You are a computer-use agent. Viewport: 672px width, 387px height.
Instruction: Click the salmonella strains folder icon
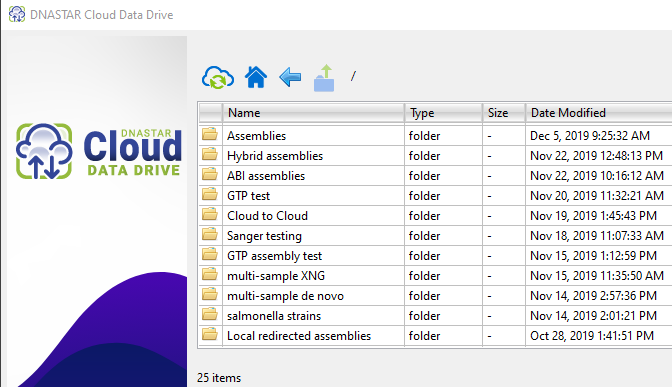pyautogui.click(x=210, y=315)
